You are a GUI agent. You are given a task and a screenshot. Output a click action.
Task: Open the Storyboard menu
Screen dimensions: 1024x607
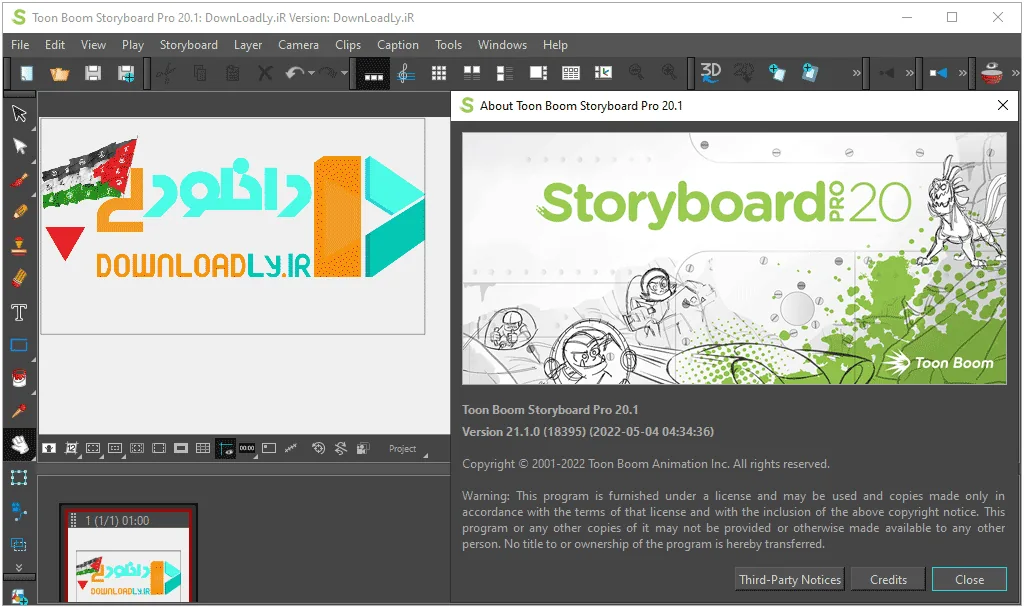(x=189, y=44)
